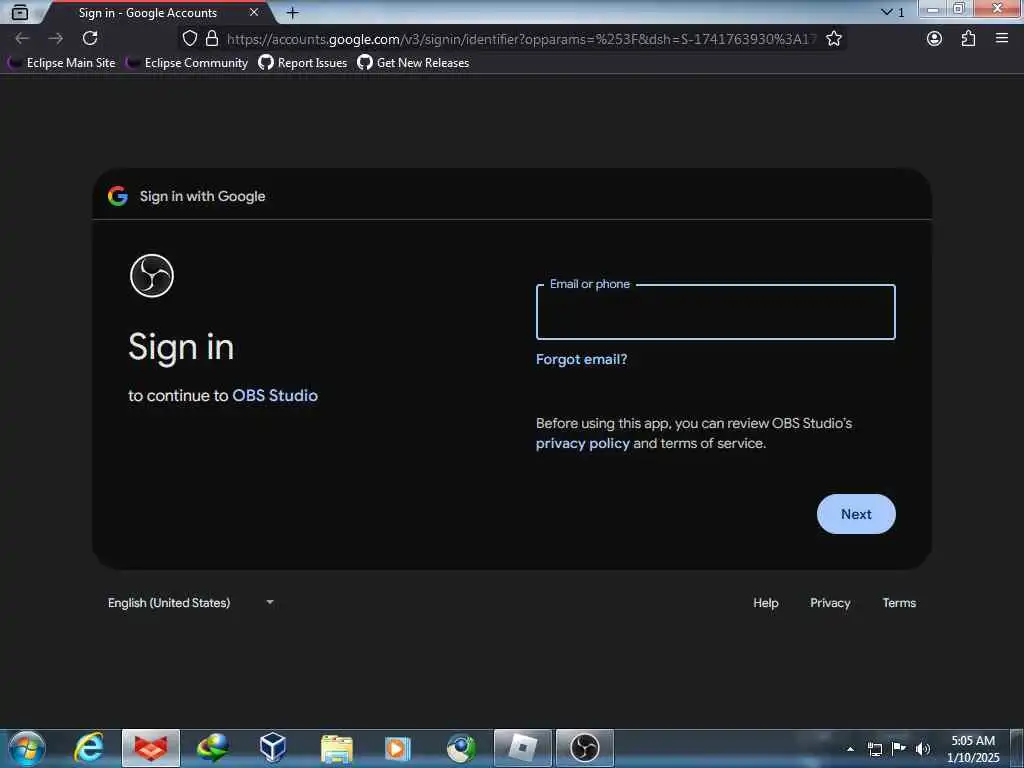Launch Internet Explorer from taskbar
This screenshot has height=768, width=1024.
click(x=89, y=748)
